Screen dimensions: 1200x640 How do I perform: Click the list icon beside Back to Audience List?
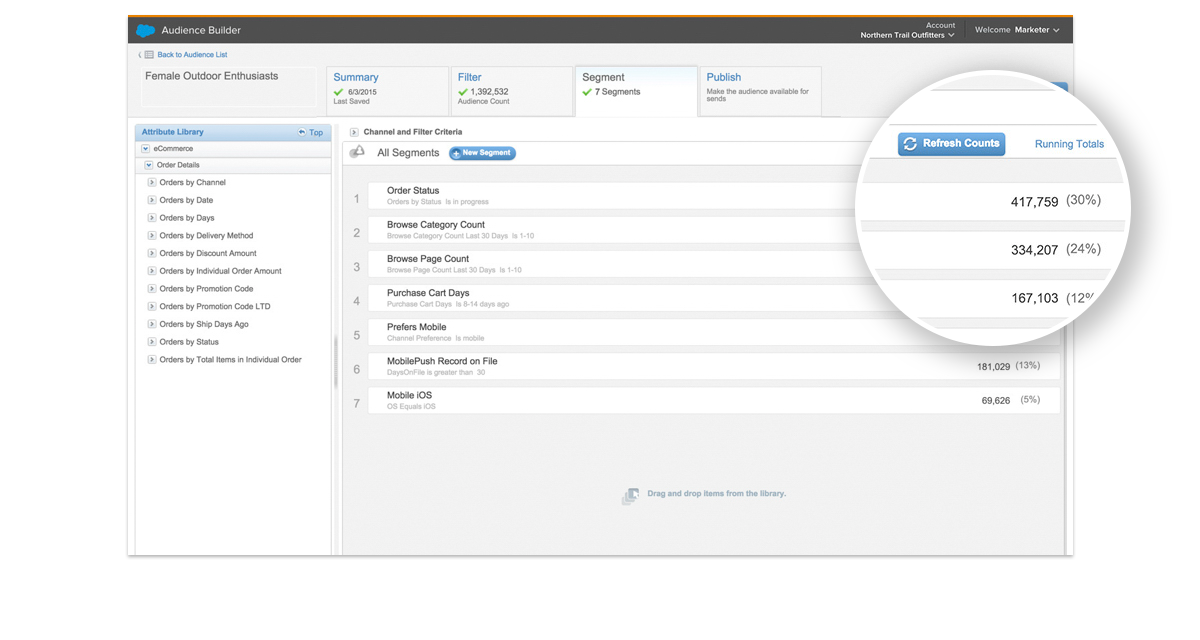[149, 55]
